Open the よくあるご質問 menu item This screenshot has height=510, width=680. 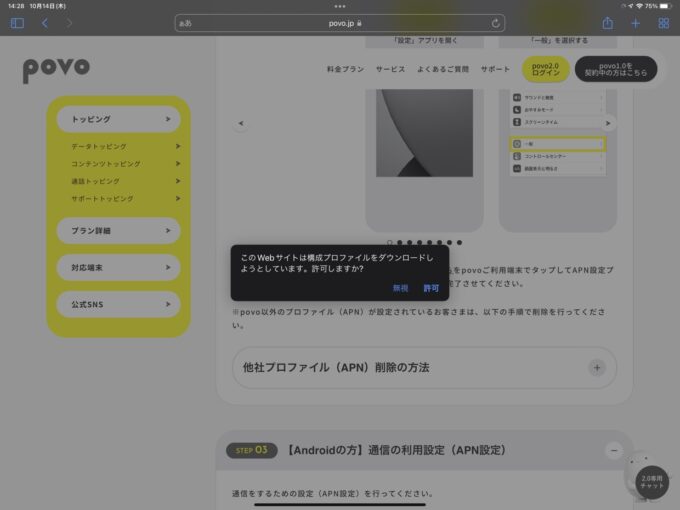(443, 69)
